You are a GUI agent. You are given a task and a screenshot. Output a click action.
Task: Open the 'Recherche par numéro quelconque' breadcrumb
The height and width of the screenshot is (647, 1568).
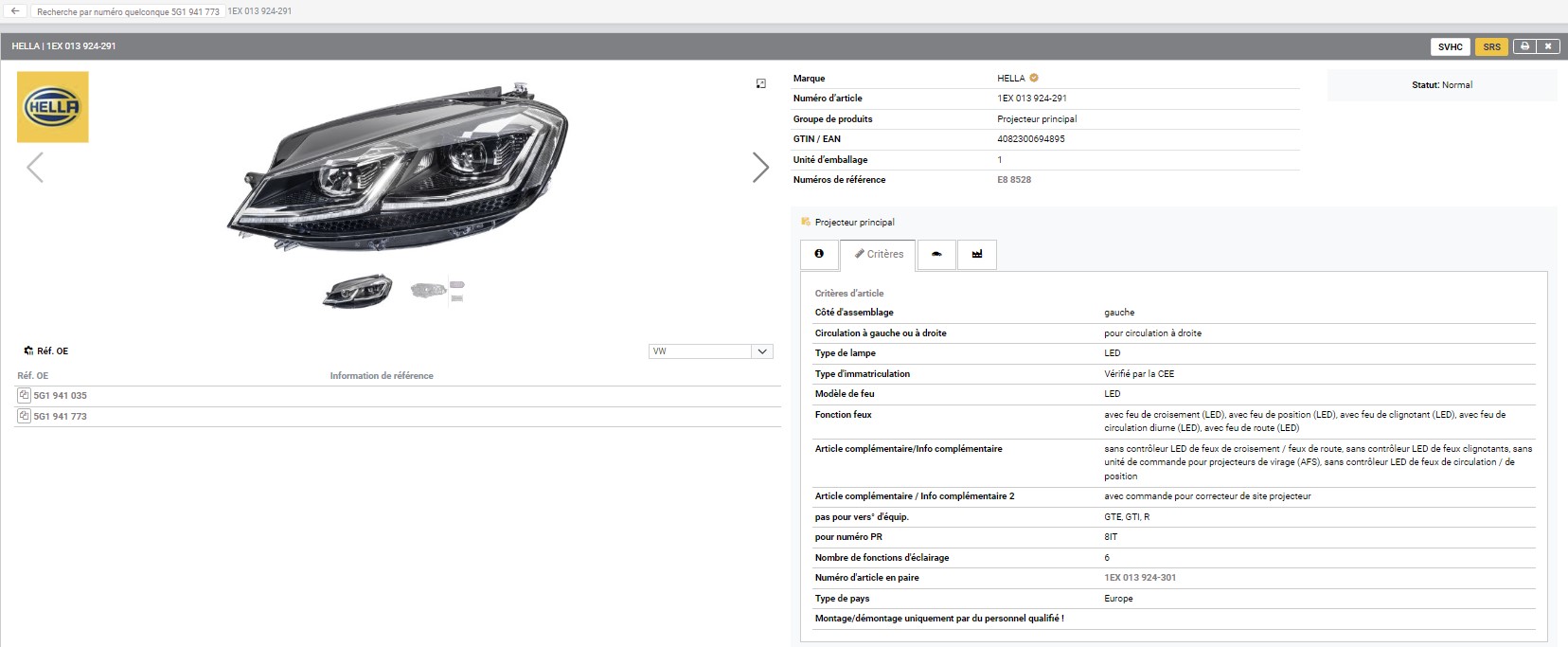[x=128, y=11]
